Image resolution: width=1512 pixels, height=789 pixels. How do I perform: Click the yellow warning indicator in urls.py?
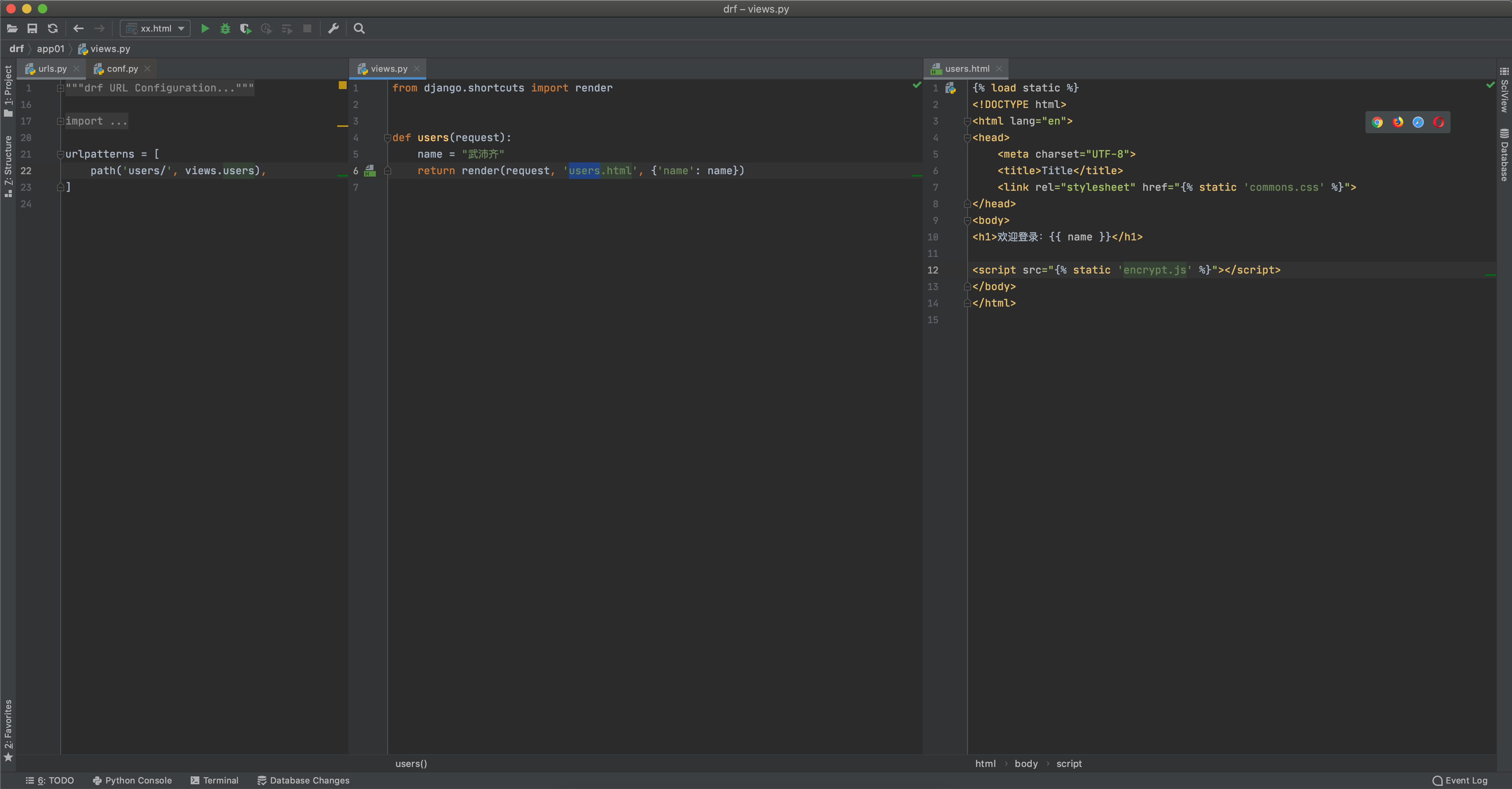pyautogui.click(x=343, y=85)
